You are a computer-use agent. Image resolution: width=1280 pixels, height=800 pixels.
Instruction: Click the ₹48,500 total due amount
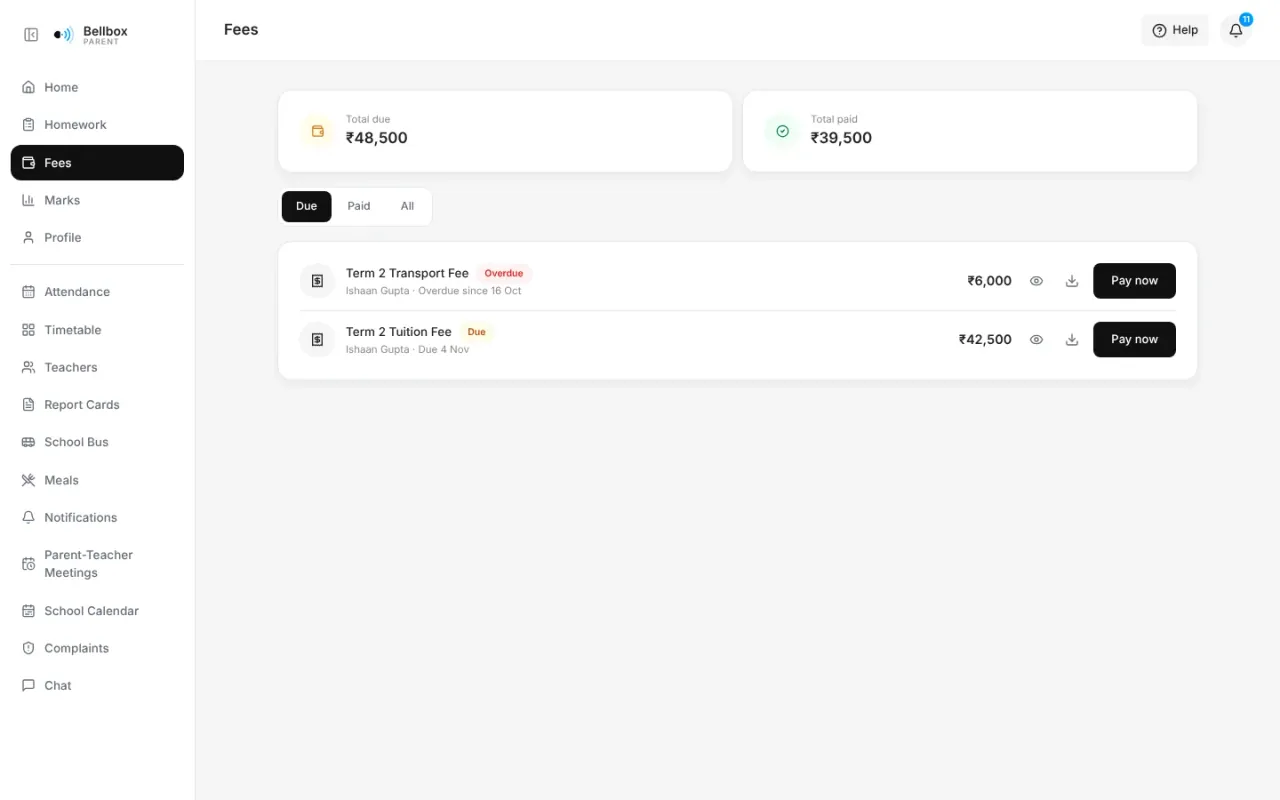coord(377,138)
